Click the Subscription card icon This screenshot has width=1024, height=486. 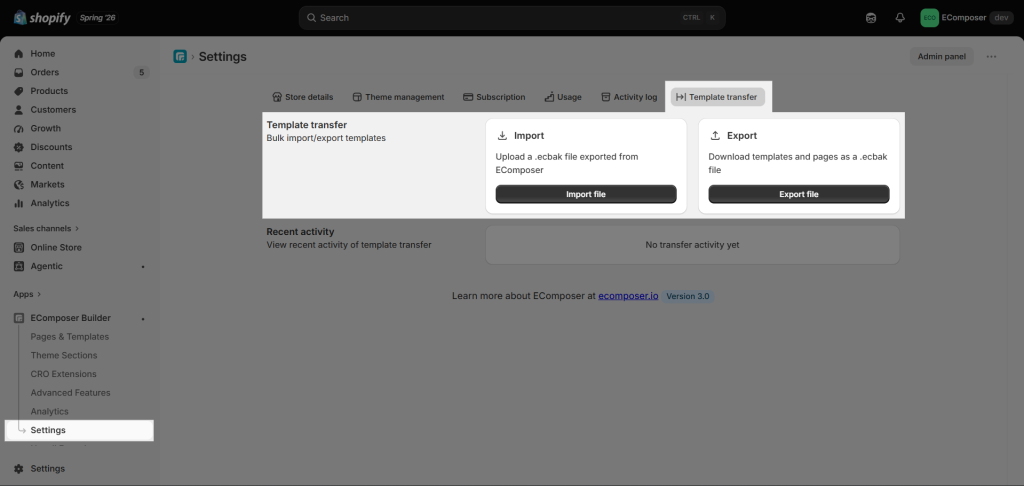click(468, 97)
